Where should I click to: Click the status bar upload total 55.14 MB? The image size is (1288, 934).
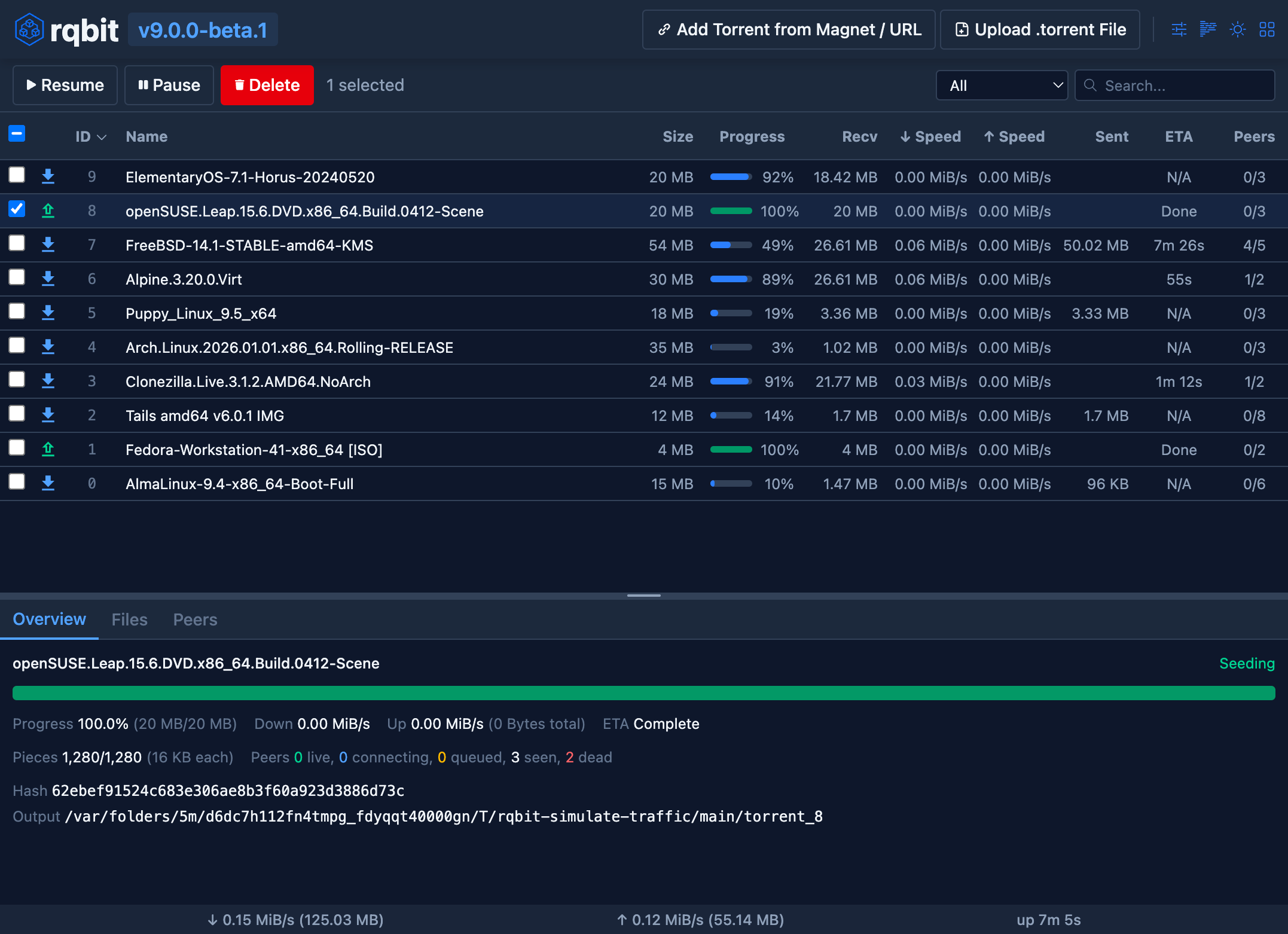coord(746,920)
